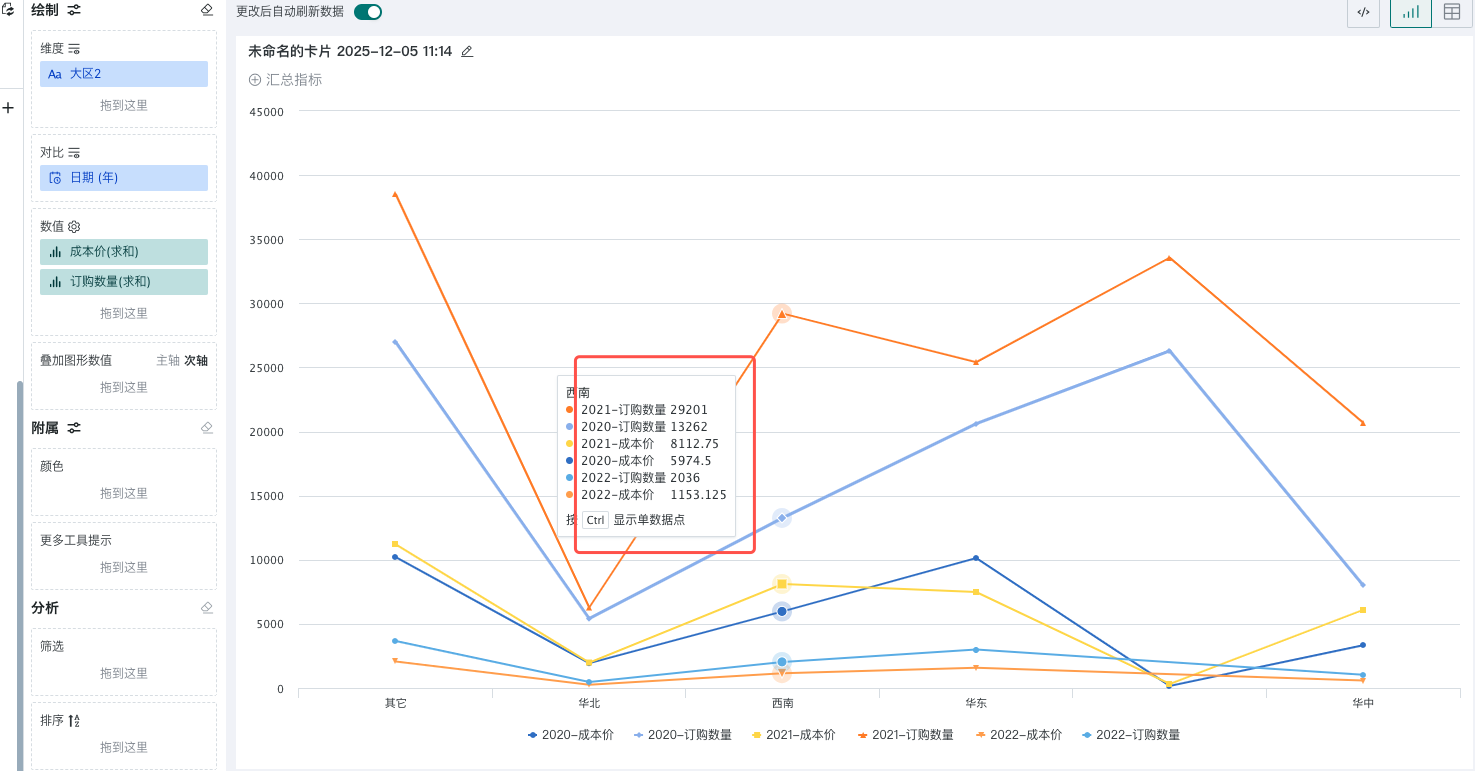Switch to table view

(x=1451, y=12)
